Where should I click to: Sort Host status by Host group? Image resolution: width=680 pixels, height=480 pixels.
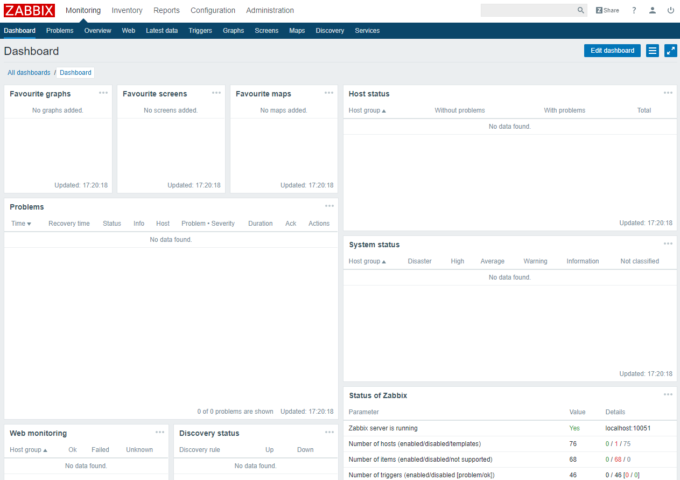(x=367, y=111)
